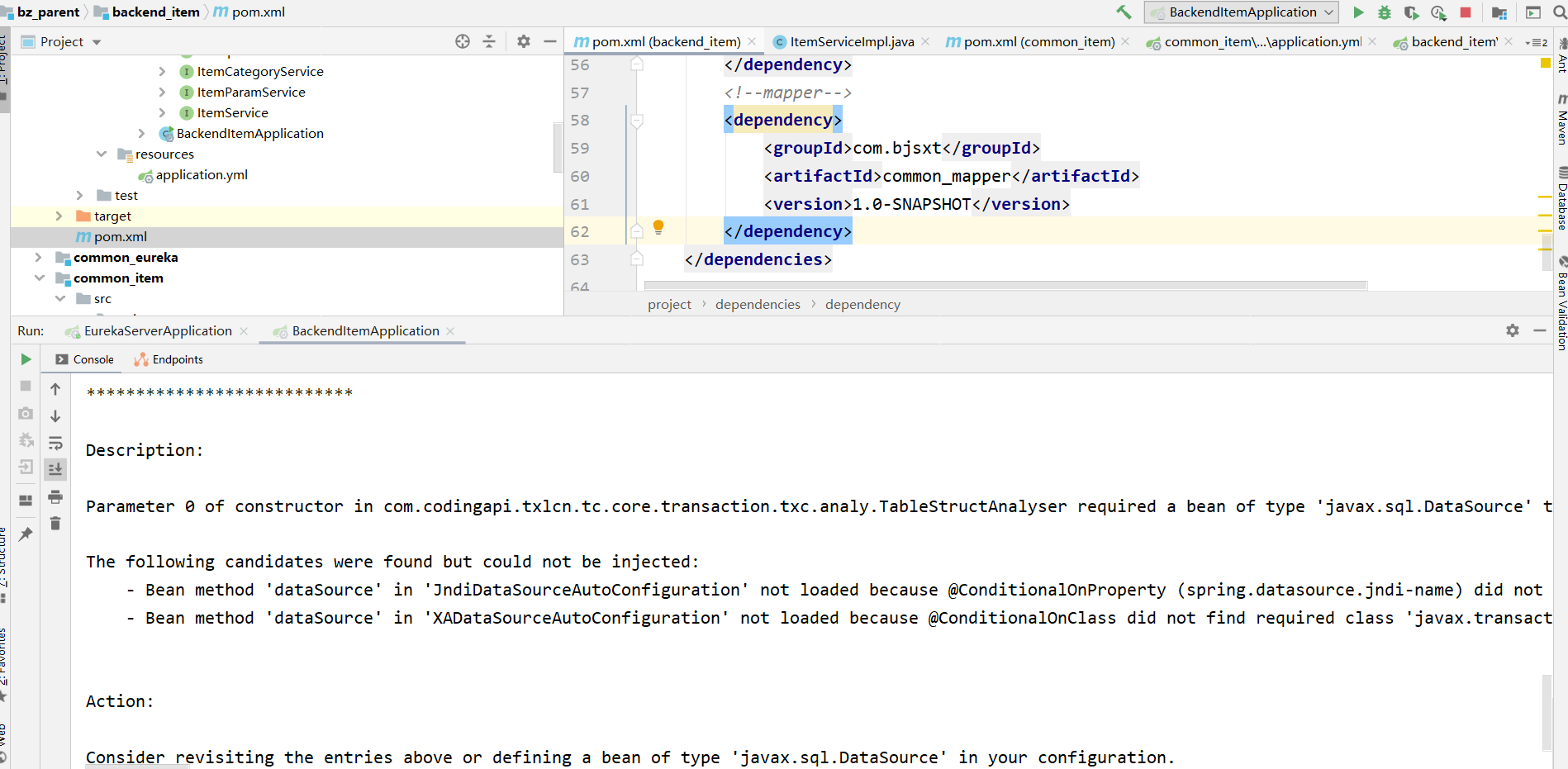Toggle the Ant tool window
The width and height of the screenshot is (1568, 769).
pyautogui.click(x=1561, y=56)
